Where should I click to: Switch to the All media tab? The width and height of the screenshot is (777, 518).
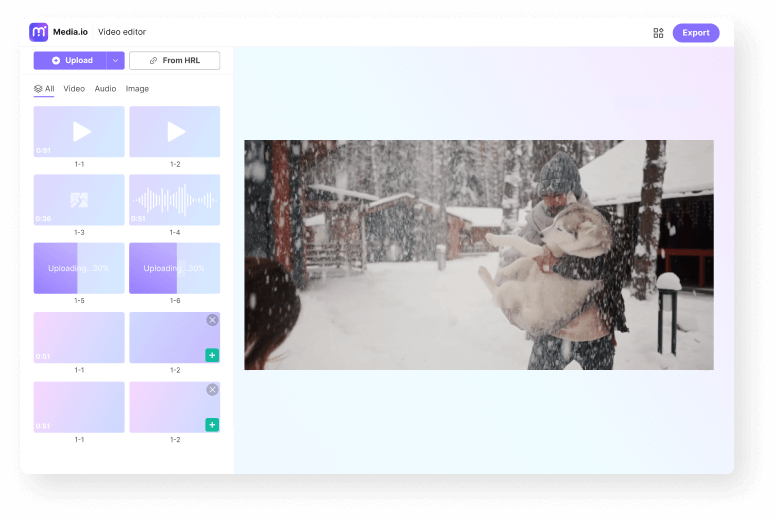44,89
